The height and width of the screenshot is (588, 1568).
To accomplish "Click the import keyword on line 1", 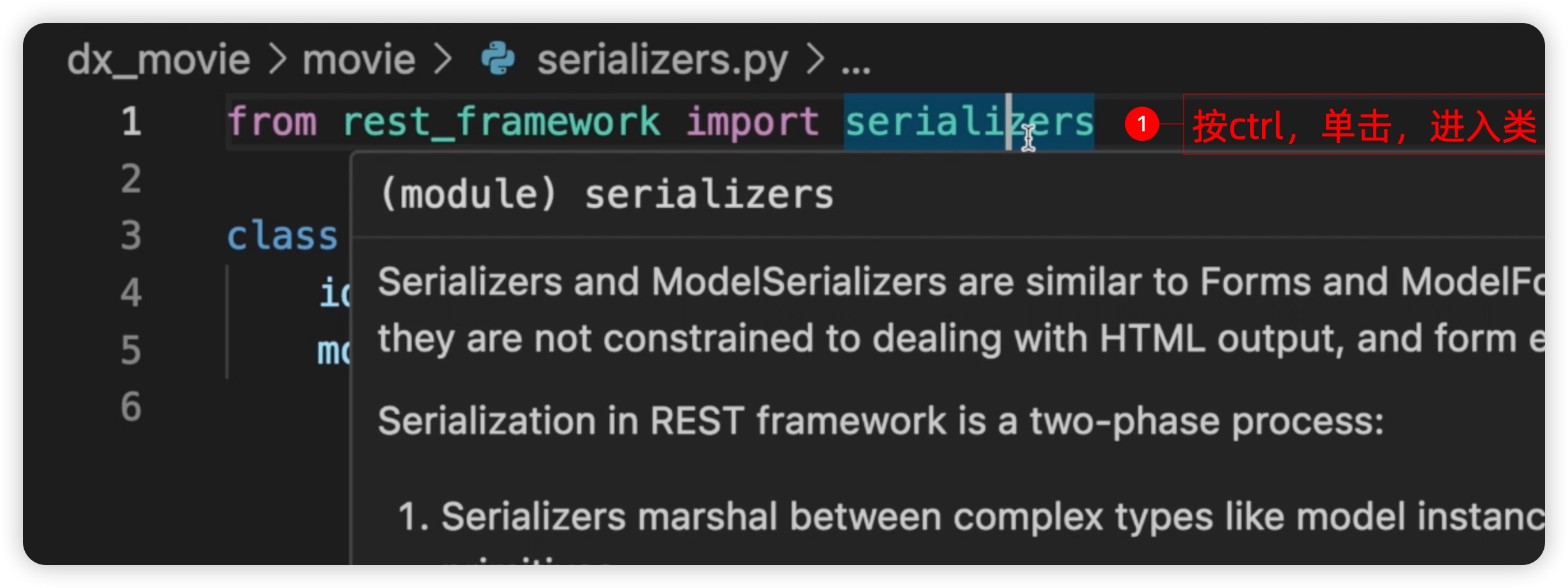I will 752,122.
